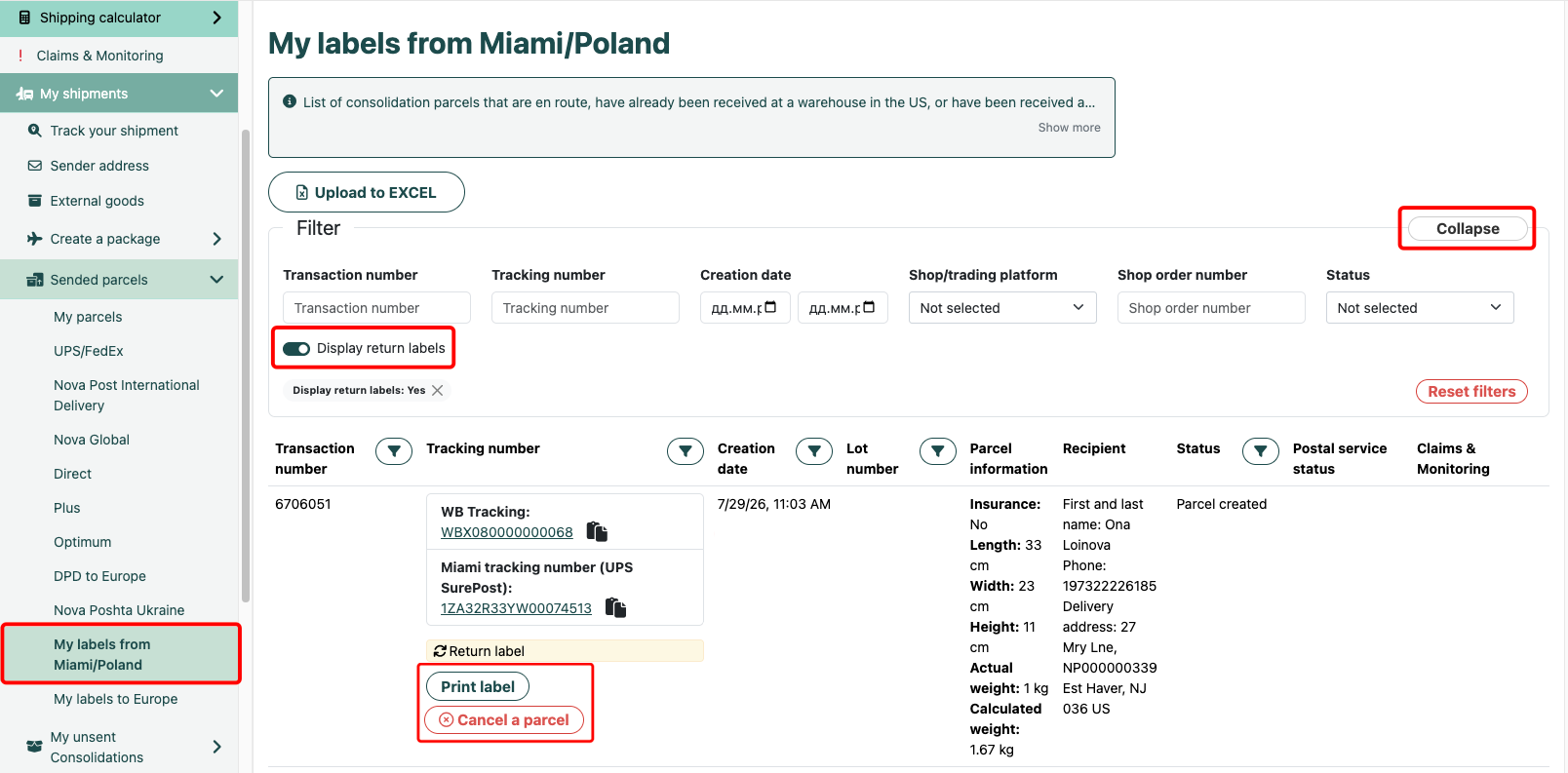This screenshot has height=773, width=1568.
Task: Remove the 'Display return labels: Yes' filter chip
Action: click(x=438, y=390)
